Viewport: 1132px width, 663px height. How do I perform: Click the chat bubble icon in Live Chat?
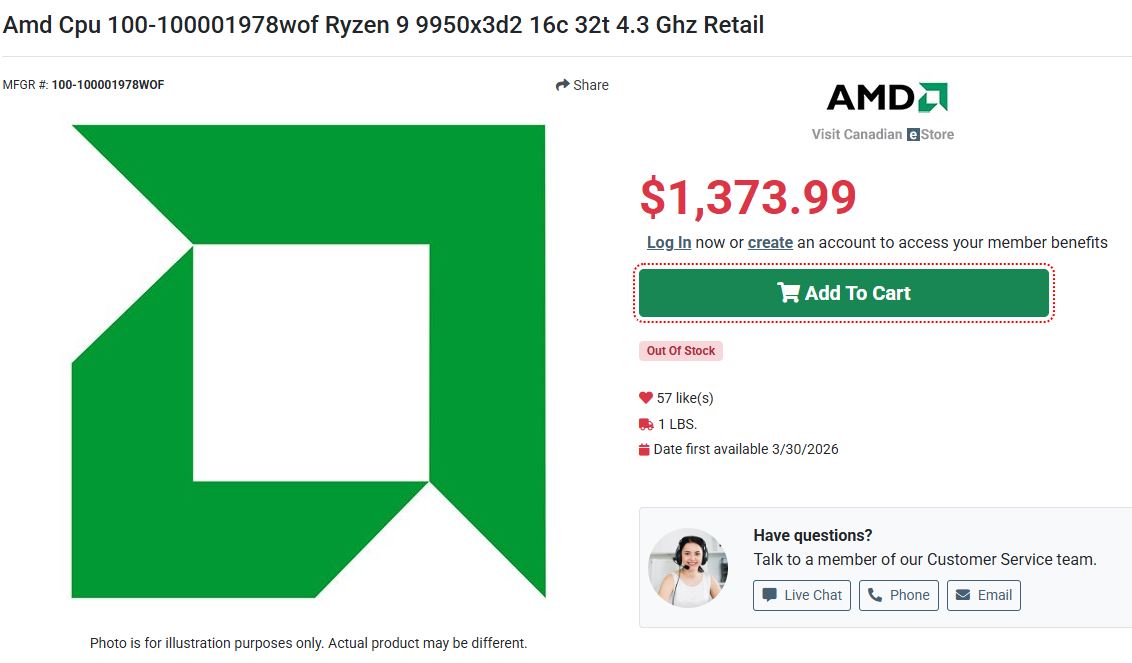tap(769, 594)
